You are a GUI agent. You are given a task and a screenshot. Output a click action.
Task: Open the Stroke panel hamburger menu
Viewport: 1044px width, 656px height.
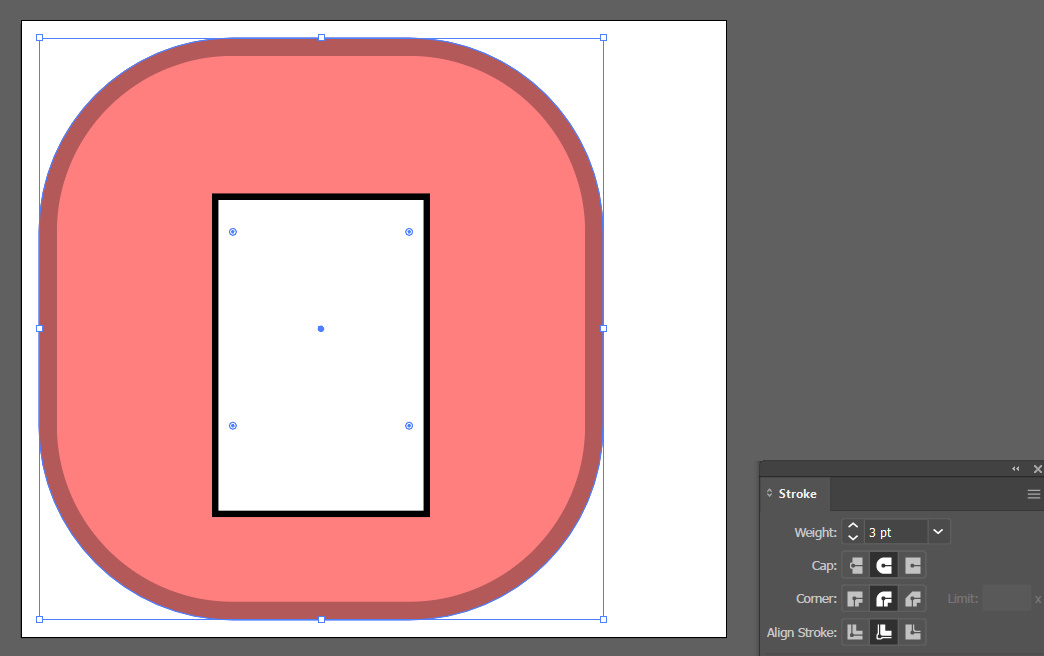[1033, 494]
